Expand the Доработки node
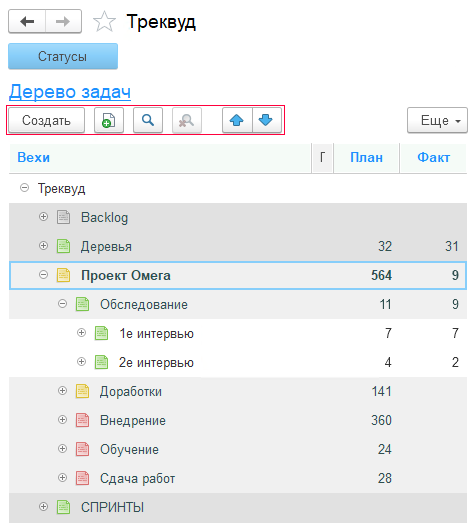This screenshot has height=526, width=475. (x=62, y=390)
